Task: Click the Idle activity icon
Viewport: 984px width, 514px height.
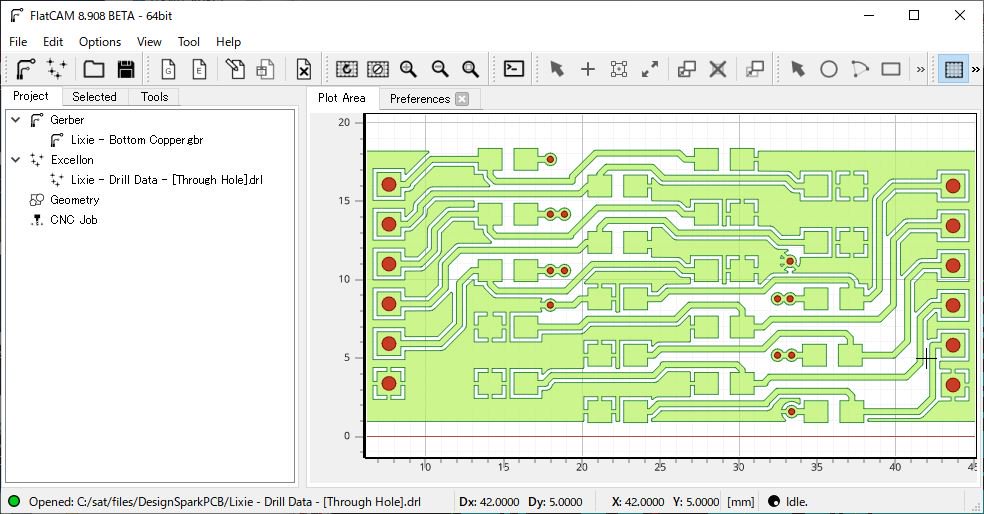Action: (774, 501)
